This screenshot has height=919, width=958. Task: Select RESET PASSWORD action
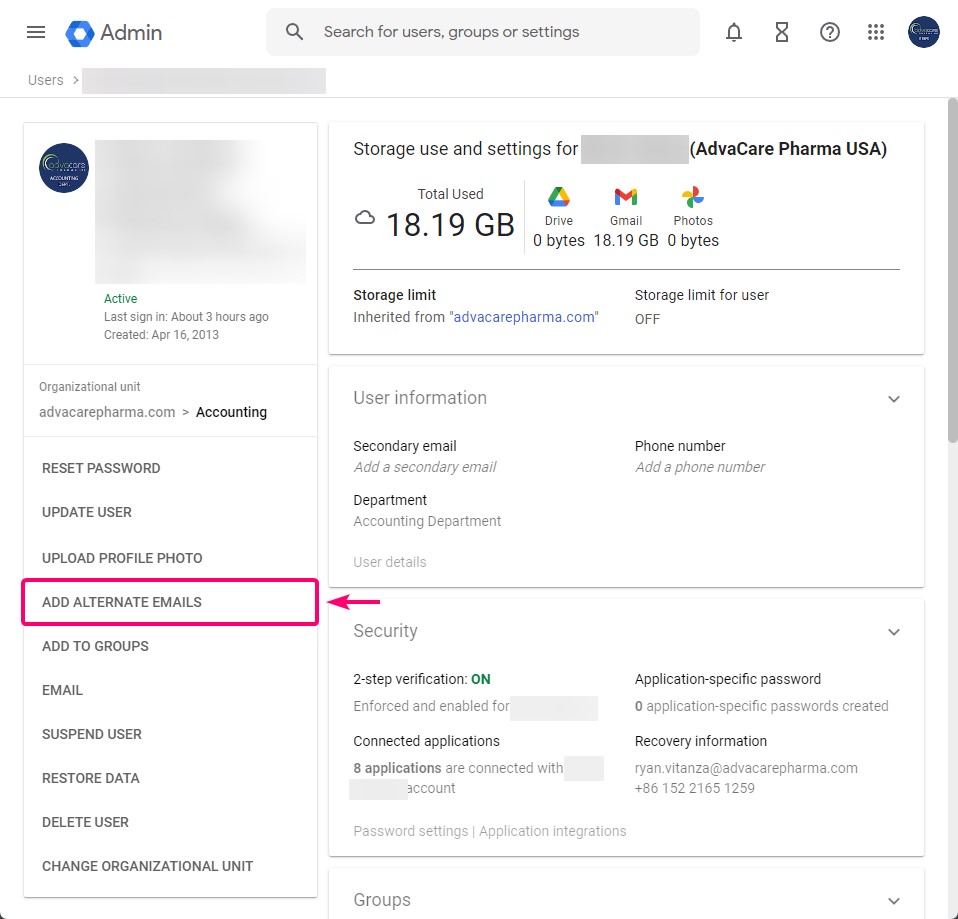[x=101, y=468]
